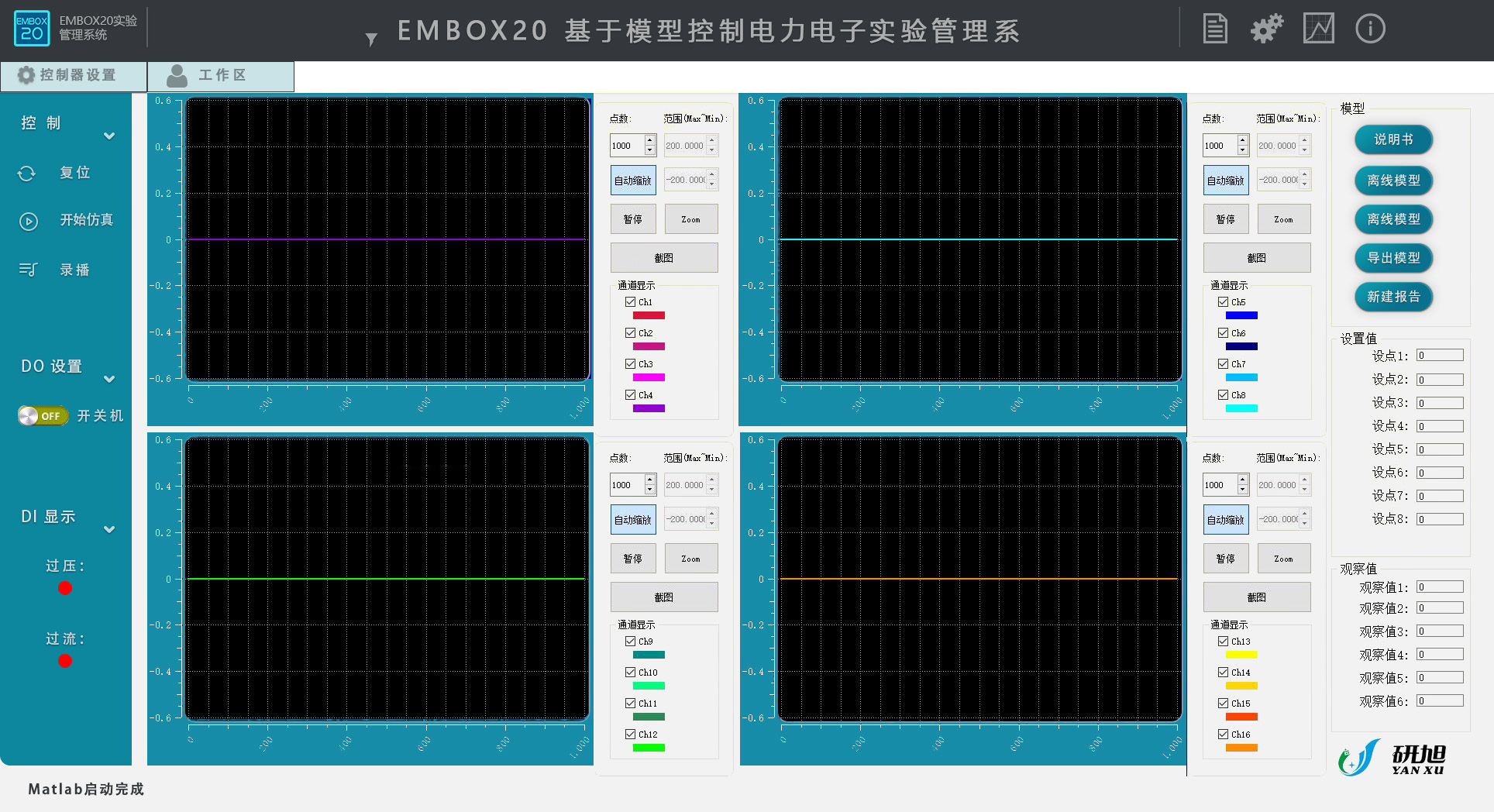This screenshot has height=812, width=1494.
Task: Switch to the 控制器设置 tab
Action: (x=74, y=76)
